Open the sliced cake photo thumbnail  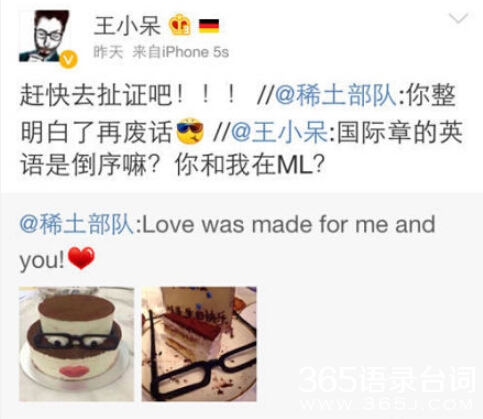click(199, 344)
